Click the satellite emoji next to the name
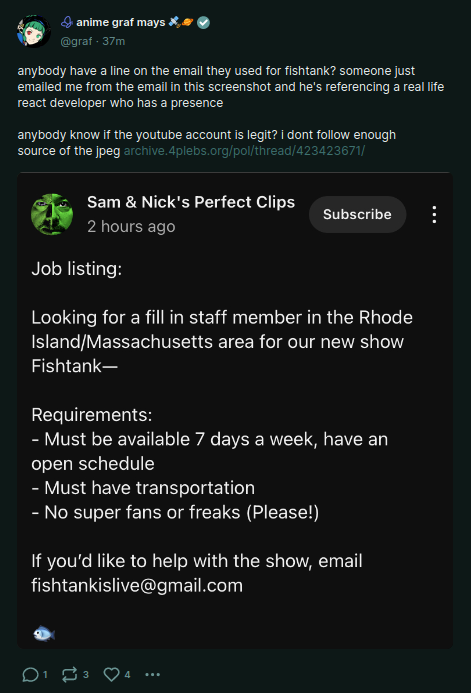This screenshot has height=693, width=471. (x=175, y=22)
